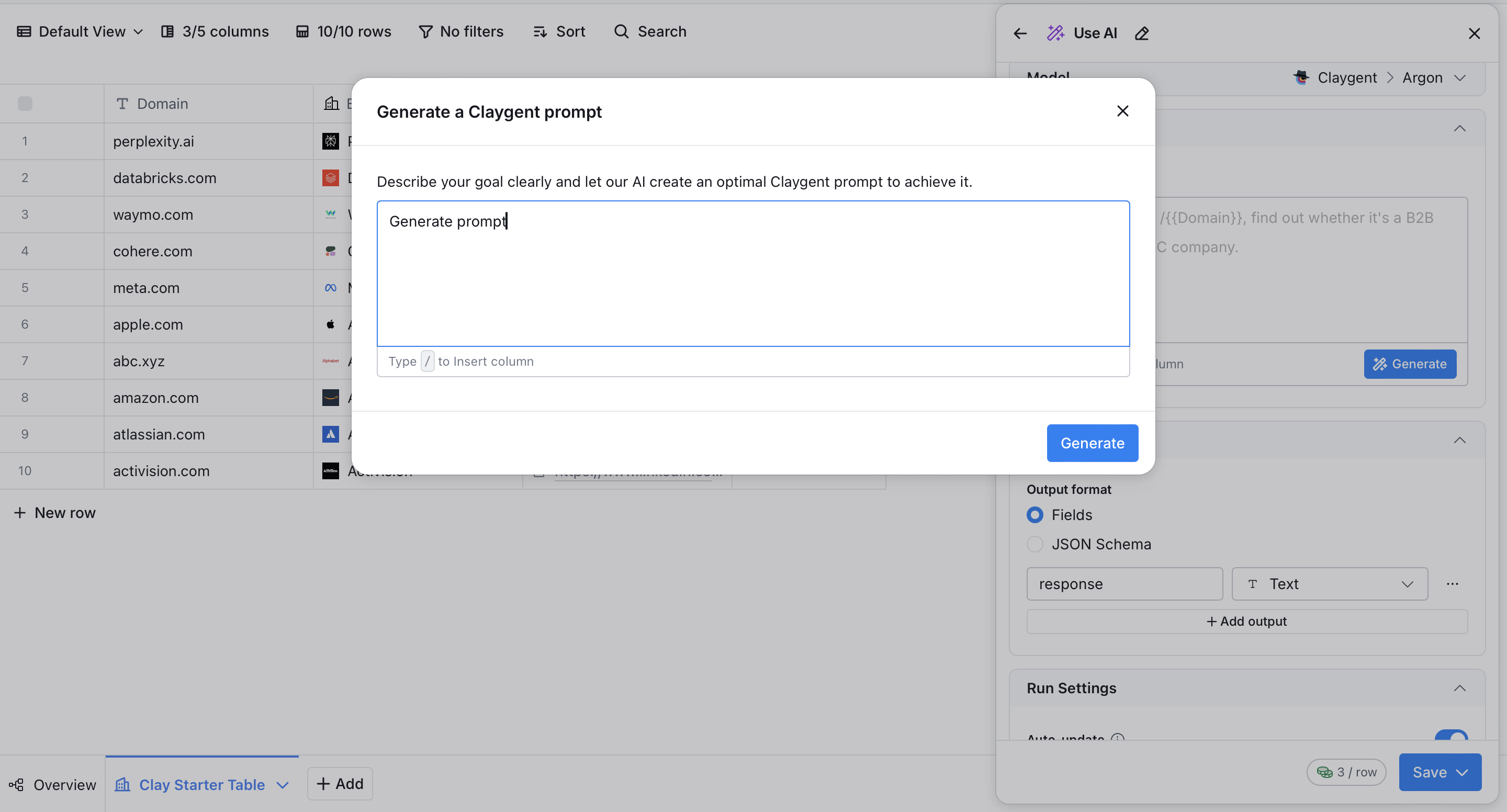Click the Cohere logo icon

(331, 251)
